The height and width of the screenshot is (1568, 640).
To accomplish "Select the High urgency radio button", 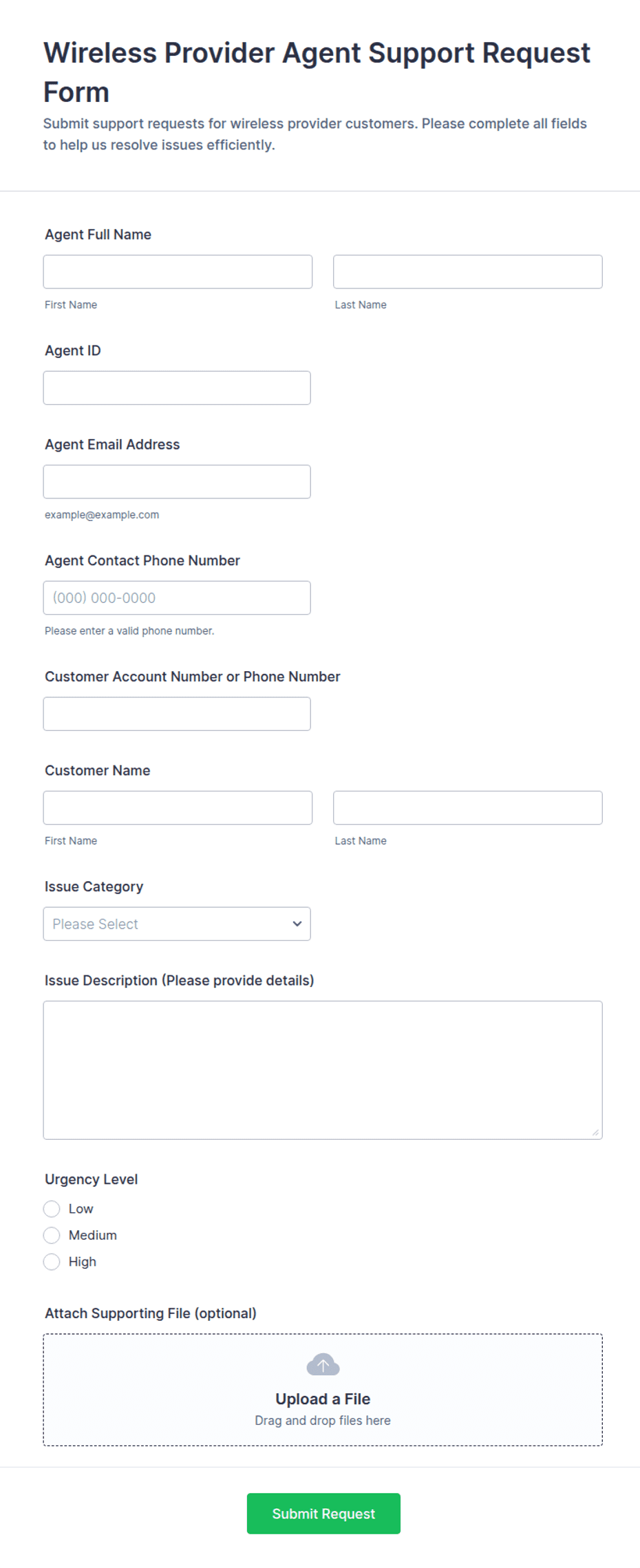I will [x=52, y=1262].
